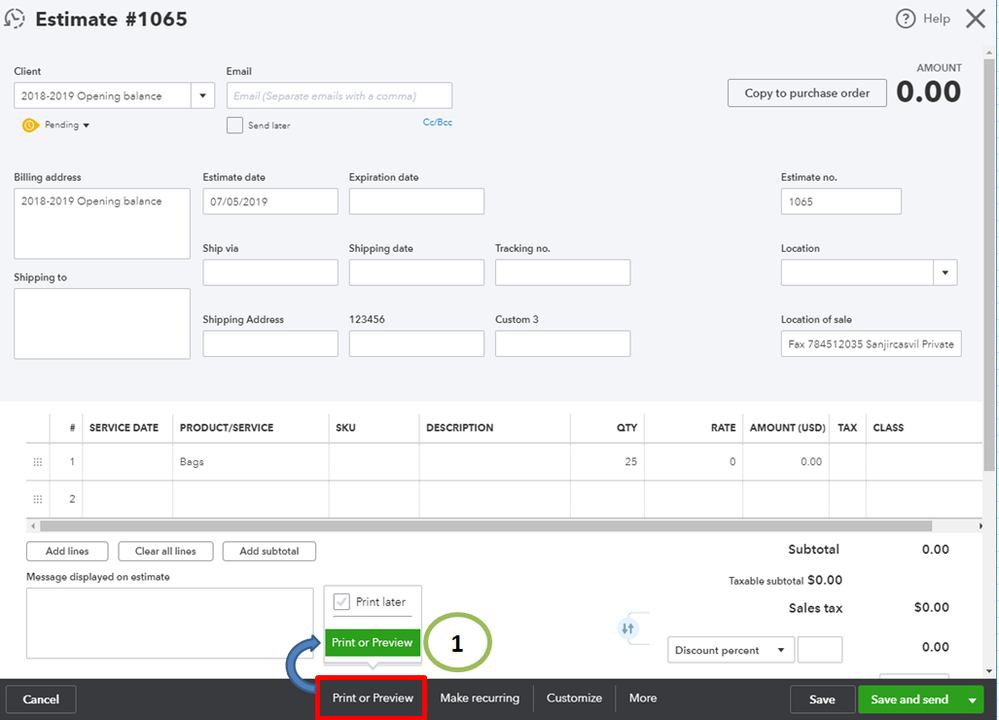Open the Discount percent dropdown
This screenshot has width=999, height=720.
731,650
